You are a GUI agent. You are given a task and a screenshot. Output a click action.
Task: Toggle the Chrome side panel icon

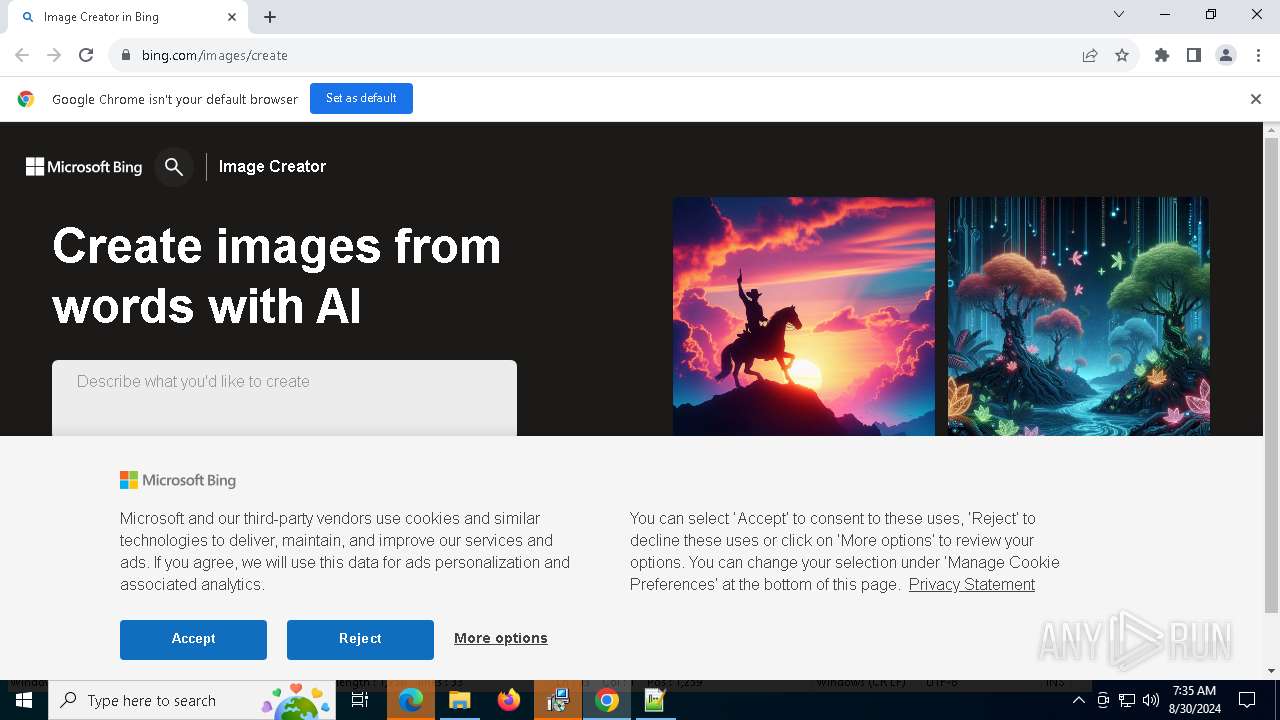(x=1194, y=55)
